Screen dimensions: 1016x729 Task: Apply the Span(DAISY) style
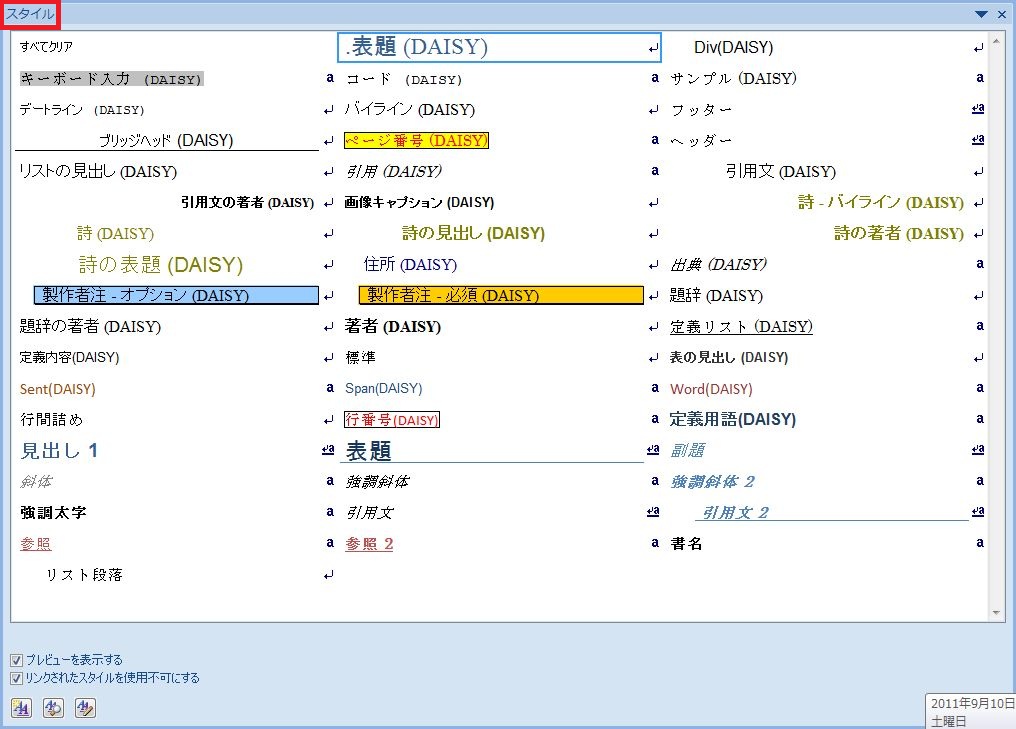(382, 388)
